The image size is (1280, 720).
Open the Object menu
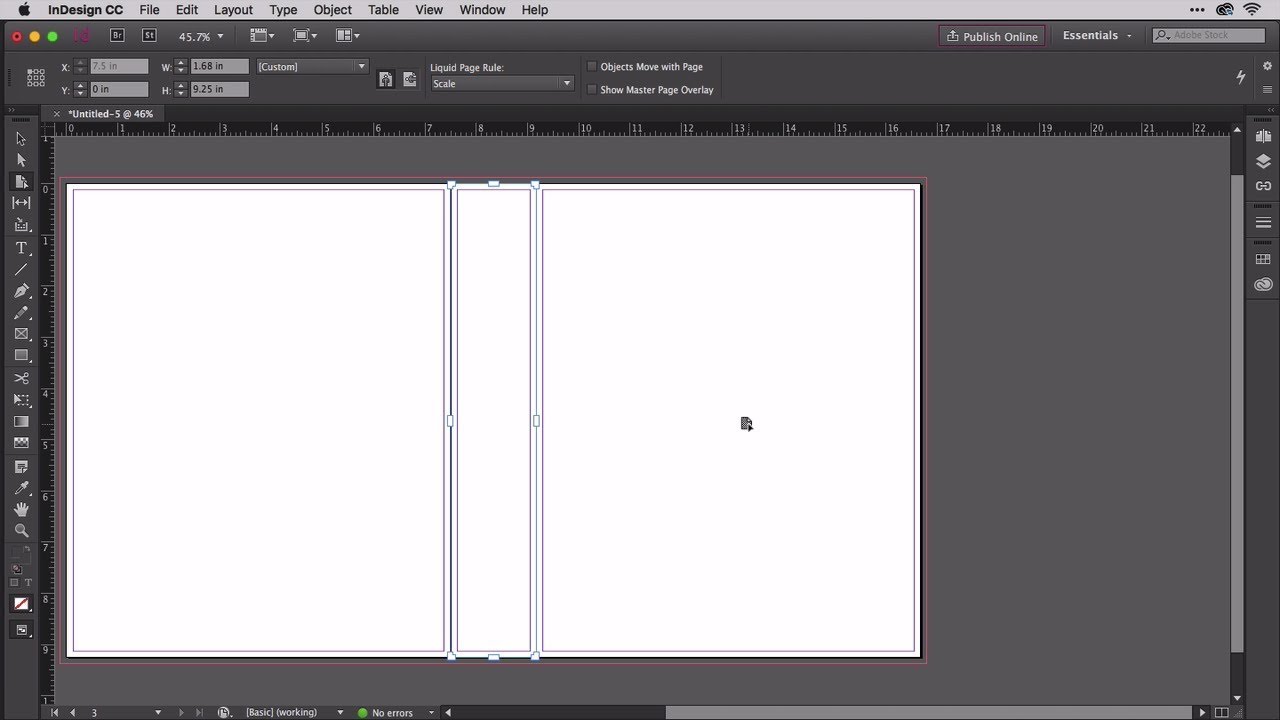[333, 10]
